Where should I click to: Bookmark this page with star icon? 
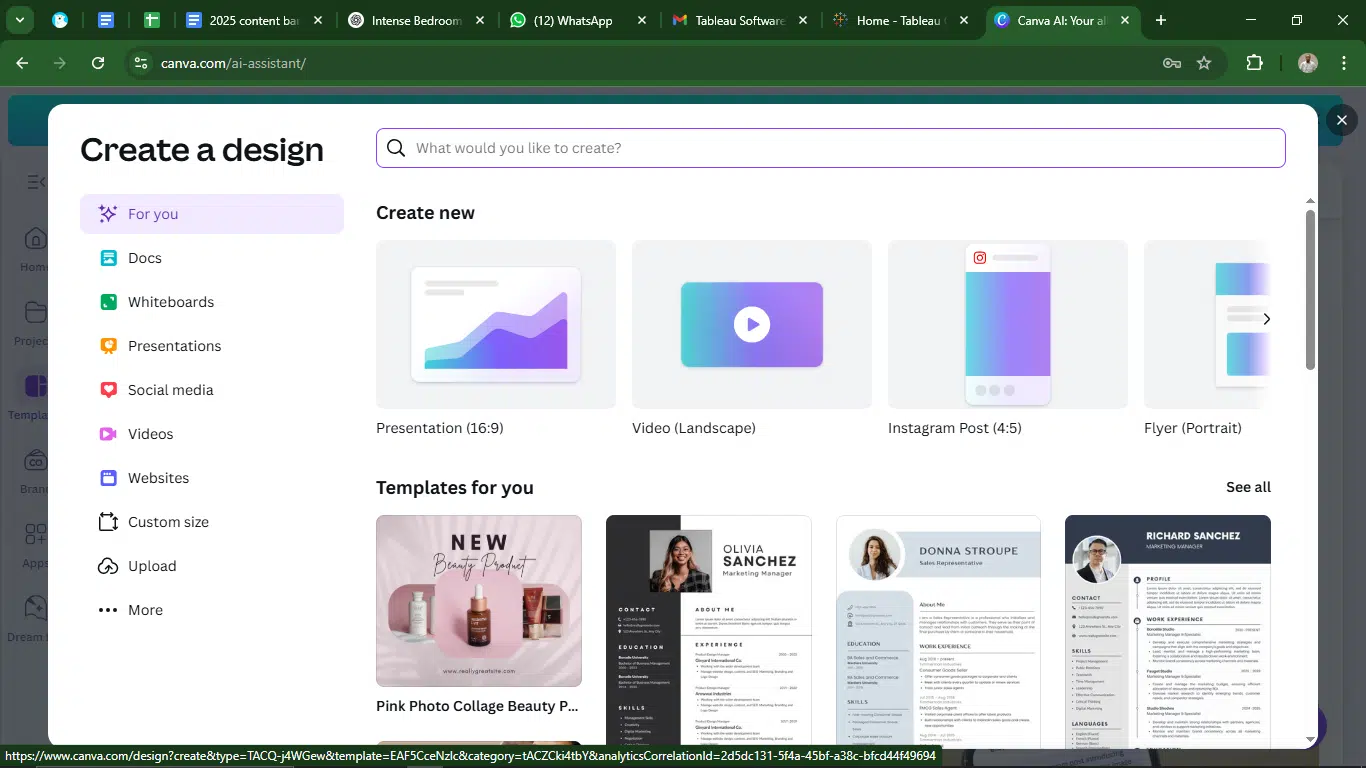[x=1204, y=63]
